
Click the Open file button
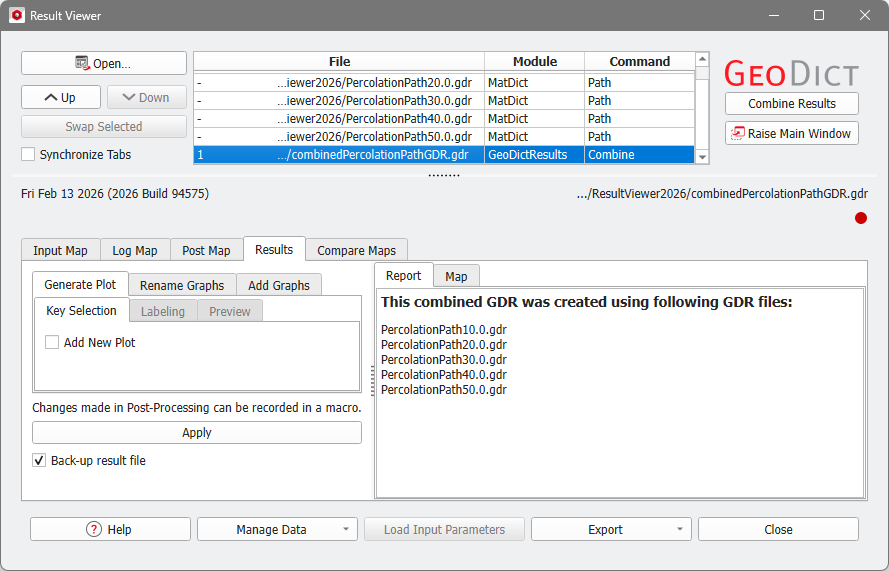104,63
